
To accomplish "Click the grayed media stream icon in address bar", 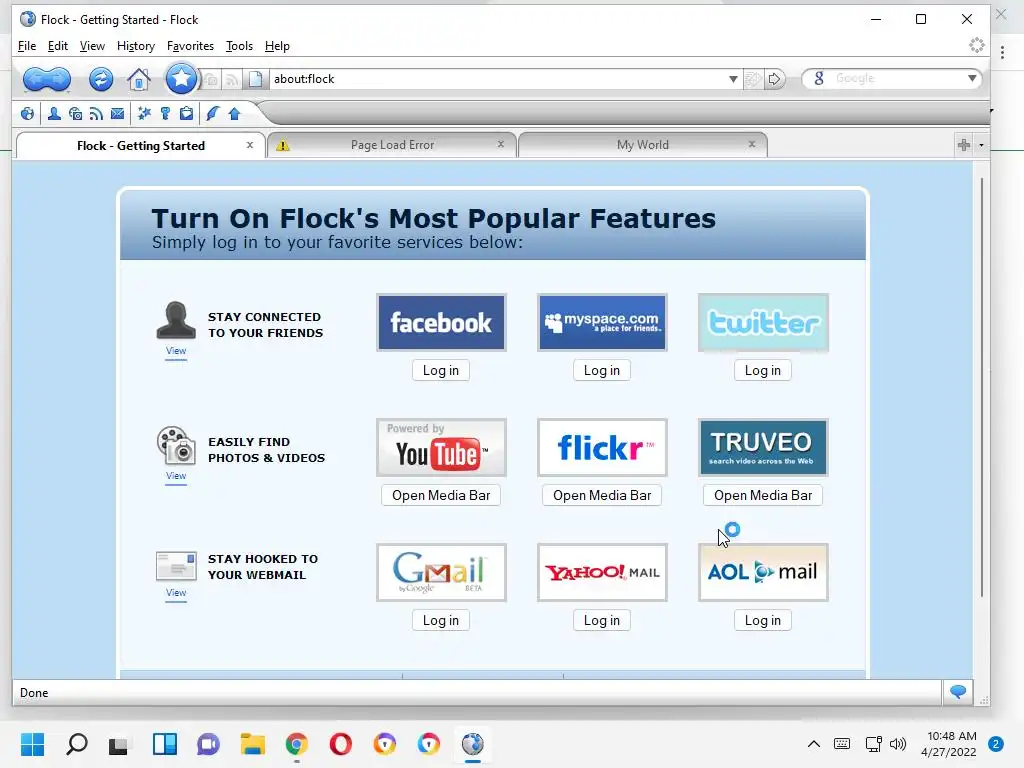I will (211, 80).
